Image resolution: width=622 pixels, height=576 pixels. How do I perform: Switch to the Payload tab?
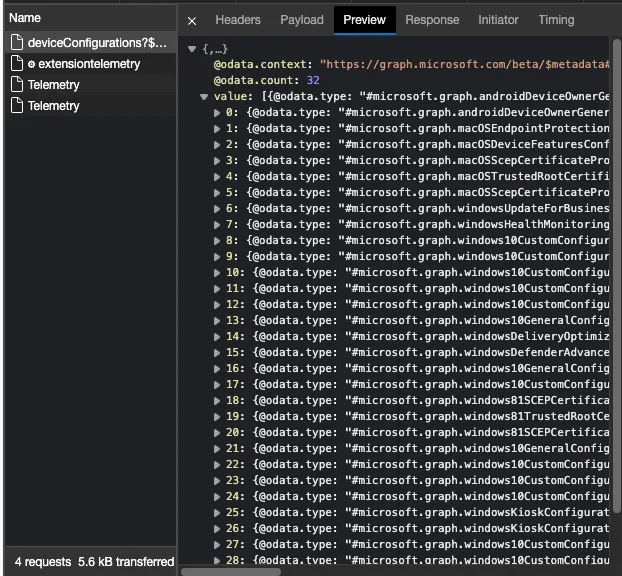(301, 20)
